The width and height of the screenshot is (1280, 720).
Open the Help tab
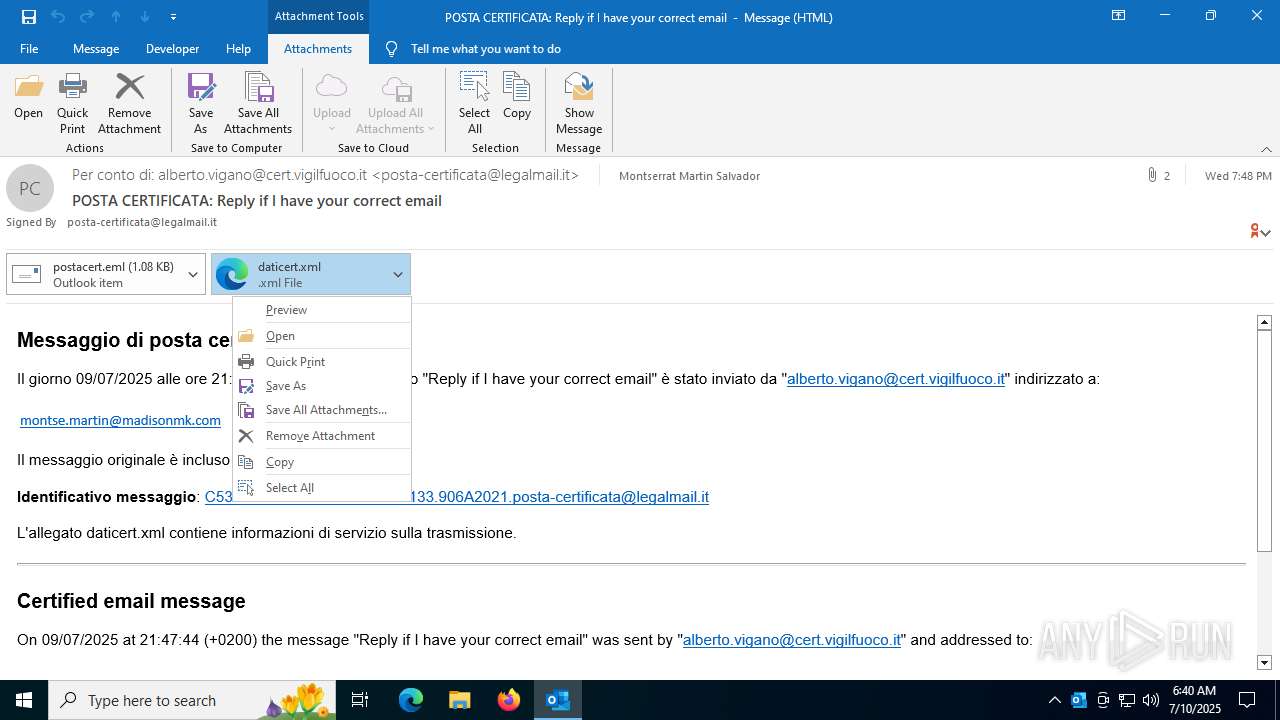(238, 49)
